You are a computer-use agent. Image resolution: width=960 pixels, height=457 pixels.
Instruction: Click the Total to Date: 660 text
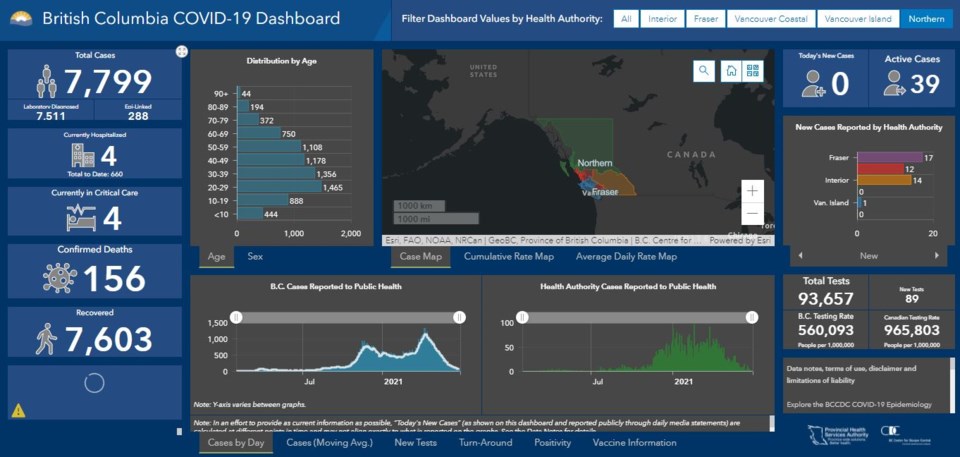tap(94, 174)
